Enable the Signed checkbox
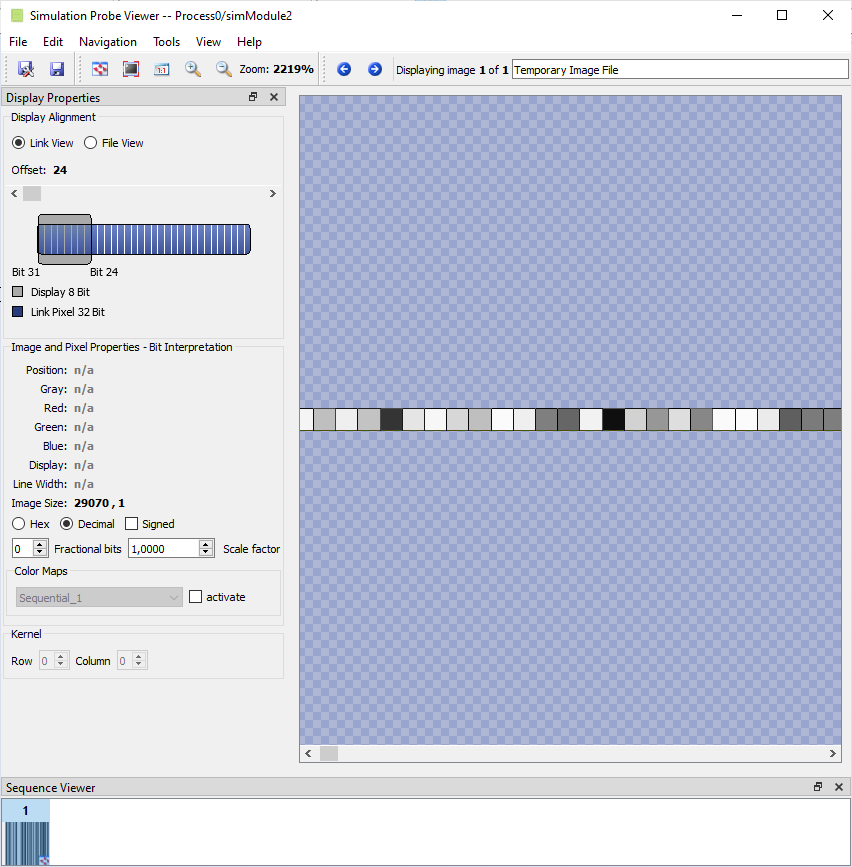852x867 pixels. tap(131, 524)
